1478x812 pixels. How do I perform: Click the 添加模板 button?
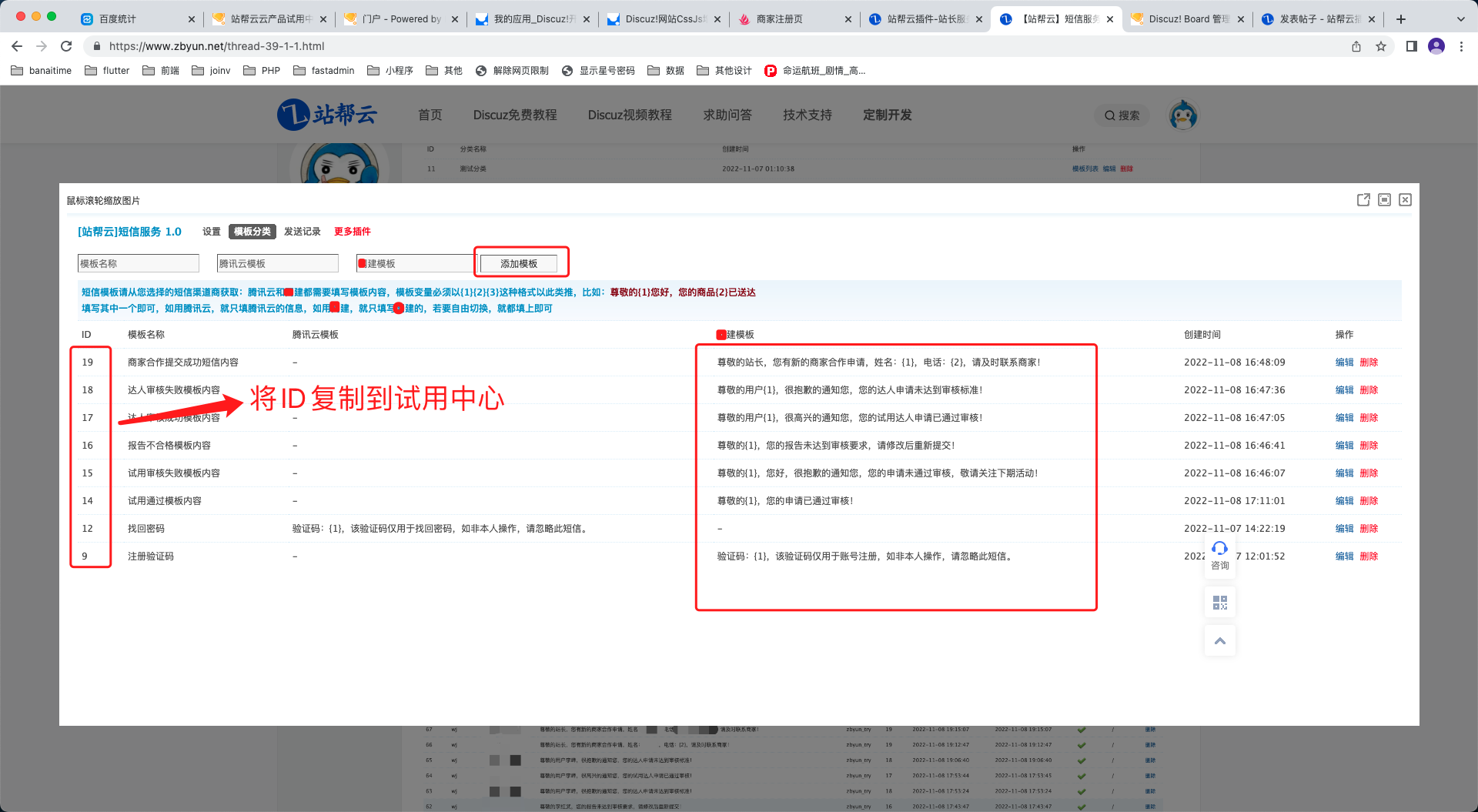519,264
